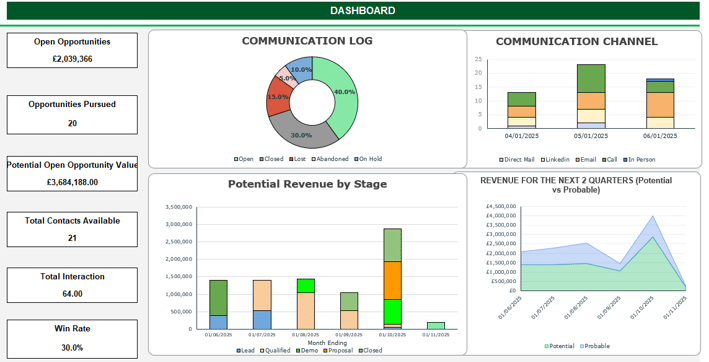709x362 pixels.
Task: Select the orange Proposal segment for 01/10/2025
Action: coord(392,280)
